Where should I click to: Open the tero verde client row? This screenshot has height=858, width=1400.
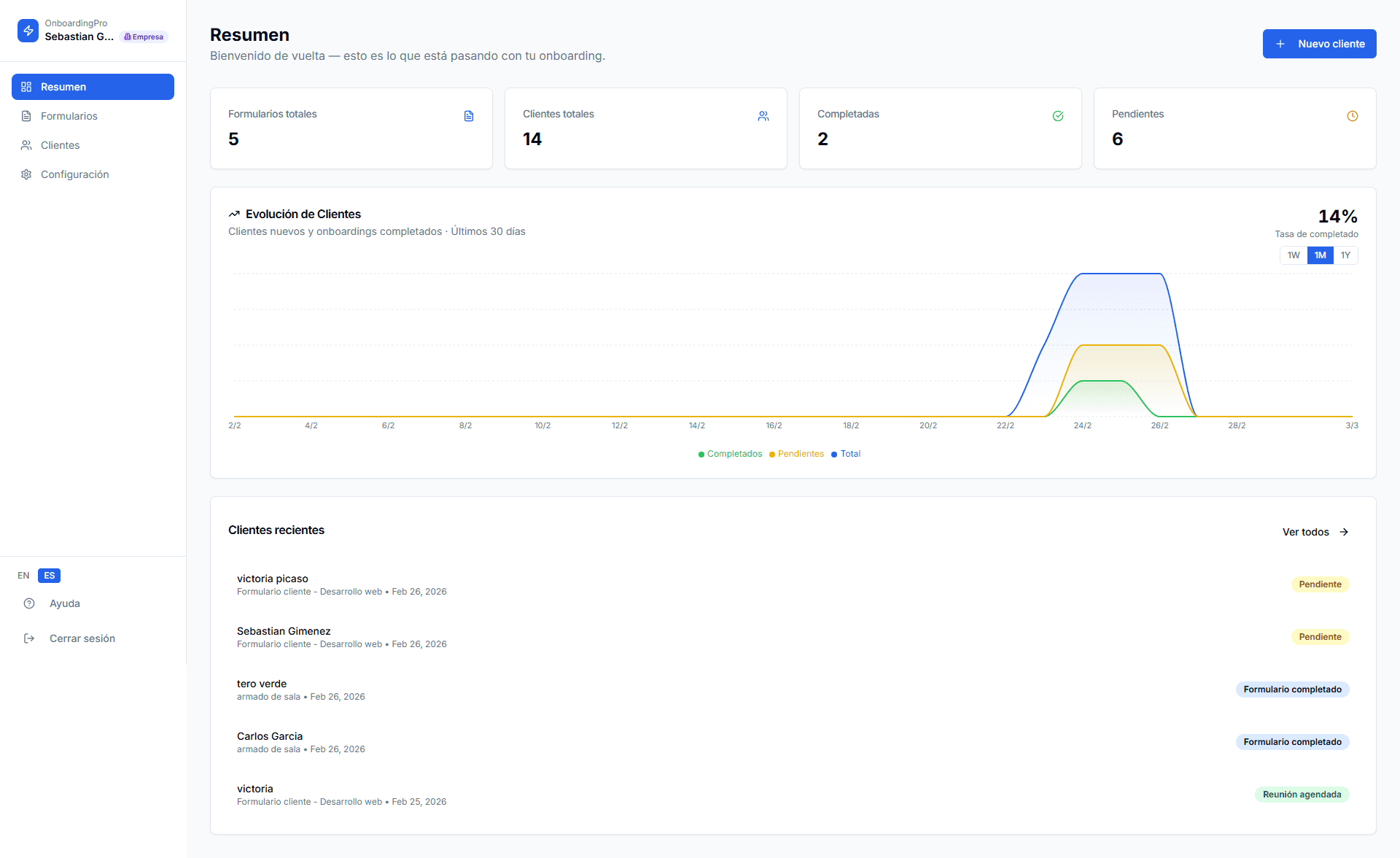793,689
